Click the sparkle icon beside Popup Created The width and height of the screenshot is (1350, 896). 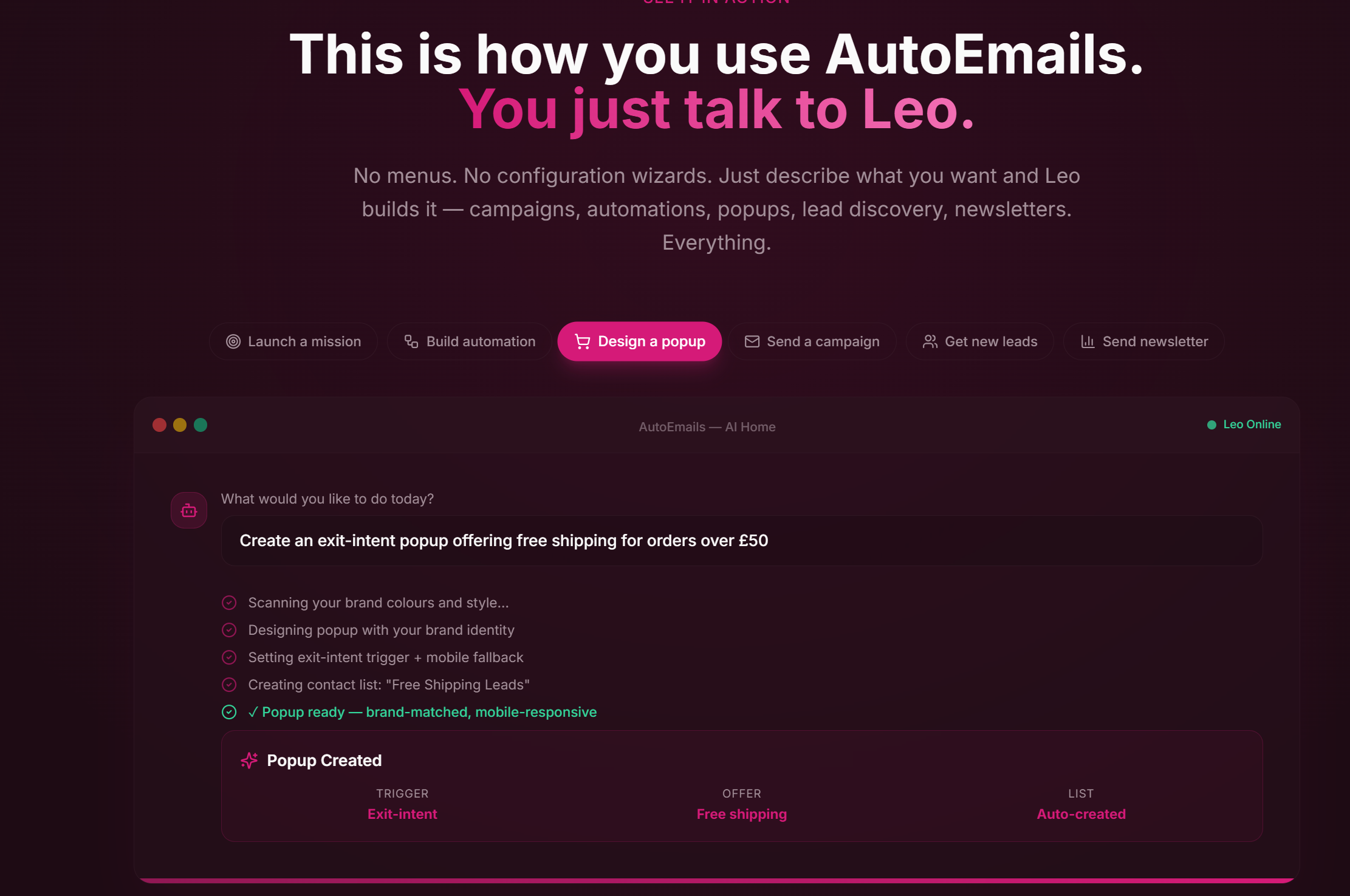pos(249,760)
